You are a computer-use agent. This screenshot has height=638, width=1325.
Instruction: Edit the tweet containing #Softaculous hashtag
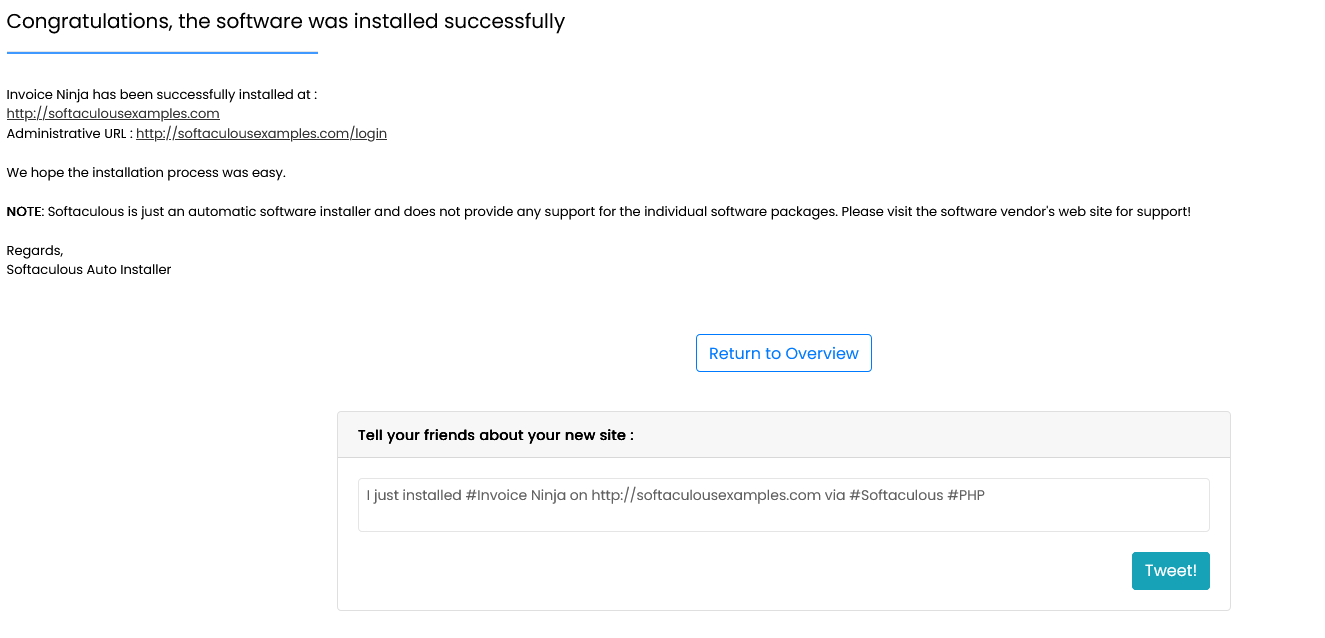(x=783, y=504)
